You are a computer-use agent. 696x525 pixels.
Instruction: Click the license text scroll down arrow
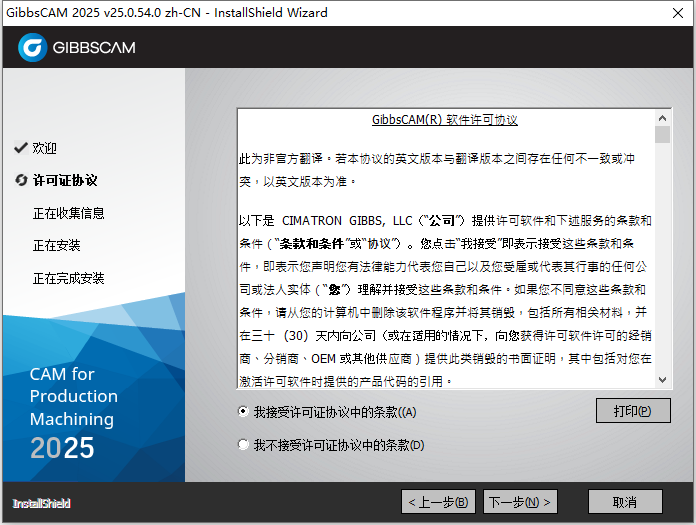(x=662, y=380)
